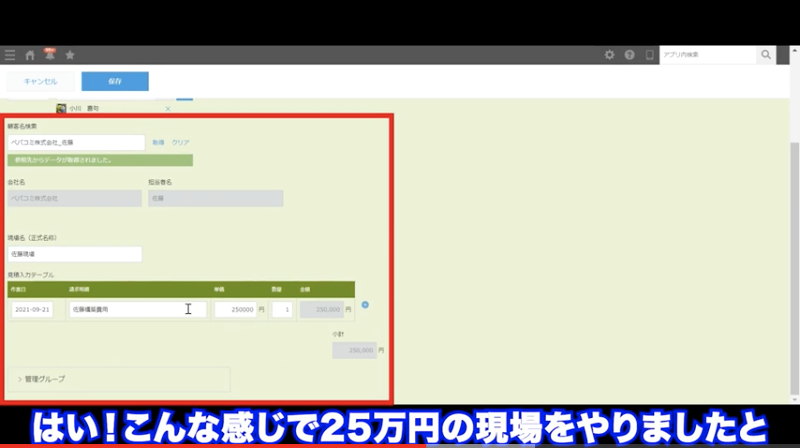
Task: Open the notifications bell icon
Action: point(49,55)
